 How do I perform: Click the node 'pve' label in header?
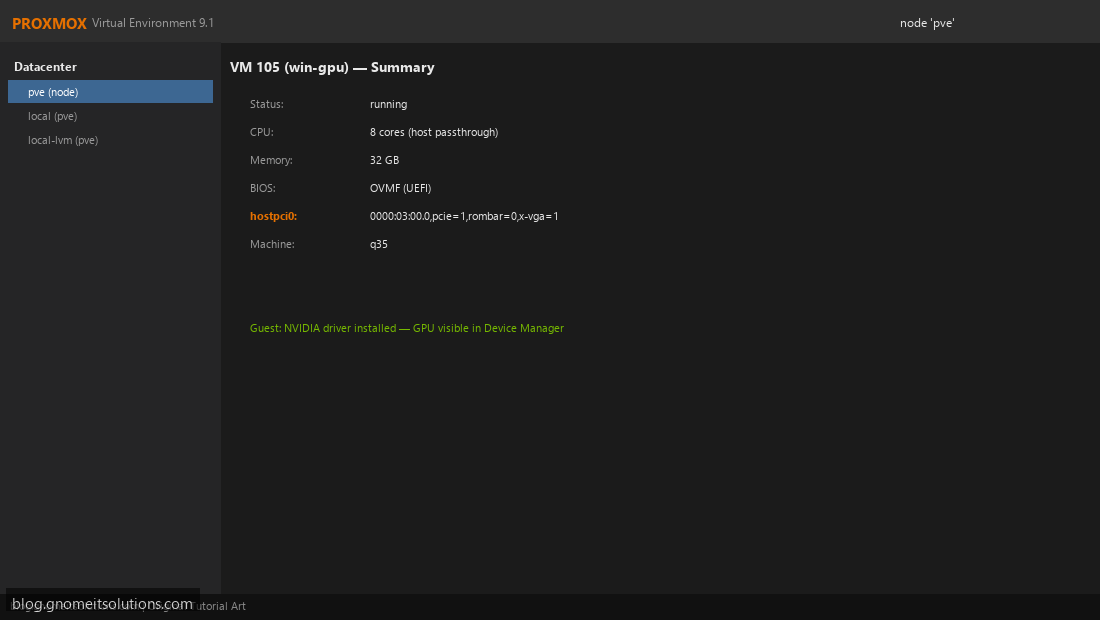927,23
